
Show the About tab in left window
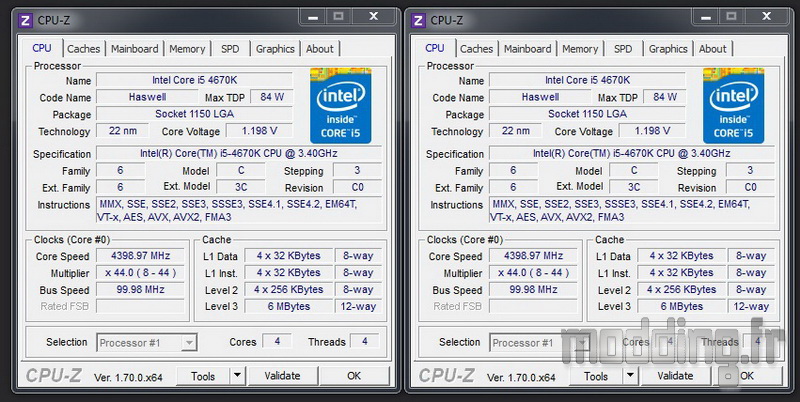[x=320, y=49]
